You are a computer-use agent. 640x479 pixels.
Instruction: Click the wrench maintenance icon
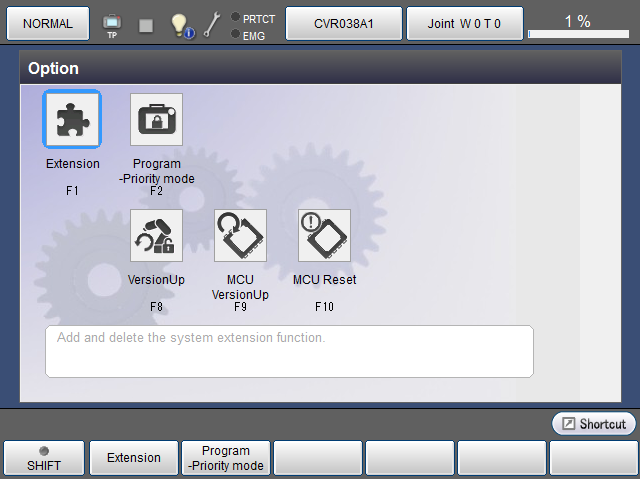pyautogui.click(x=211, y=24)
